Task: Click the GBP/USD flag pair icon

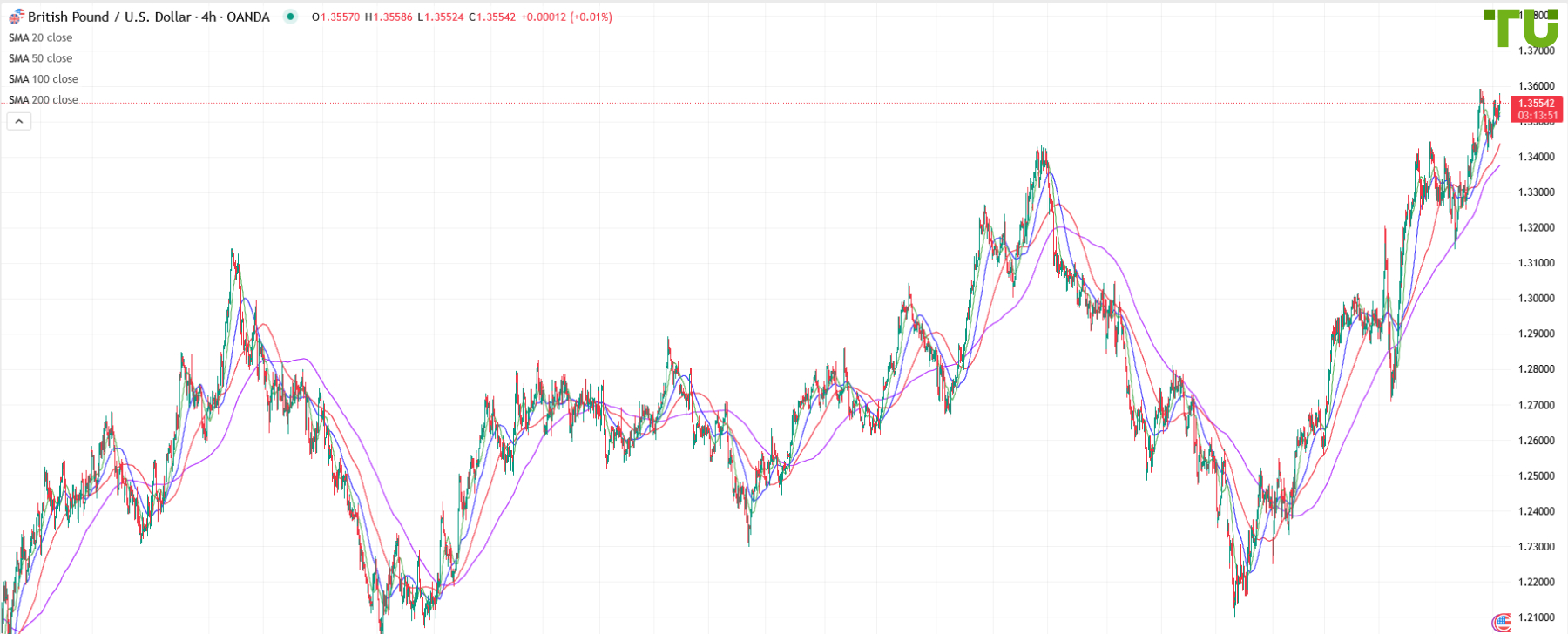Action: pos(16,17)
